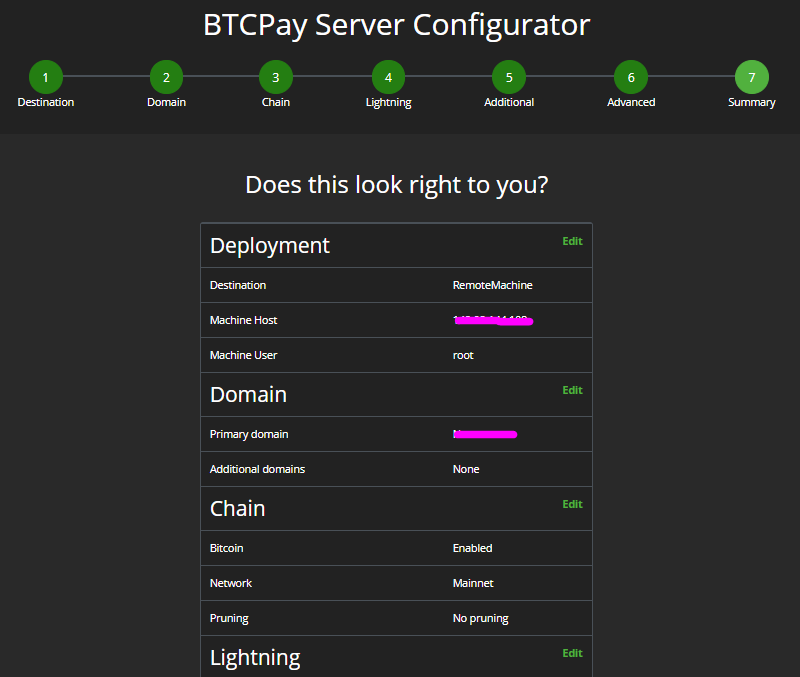The image size is (800, 677).
Task: Jump to step 2 Domain circle
Action: pyautogui.click(x=166, y=77)
